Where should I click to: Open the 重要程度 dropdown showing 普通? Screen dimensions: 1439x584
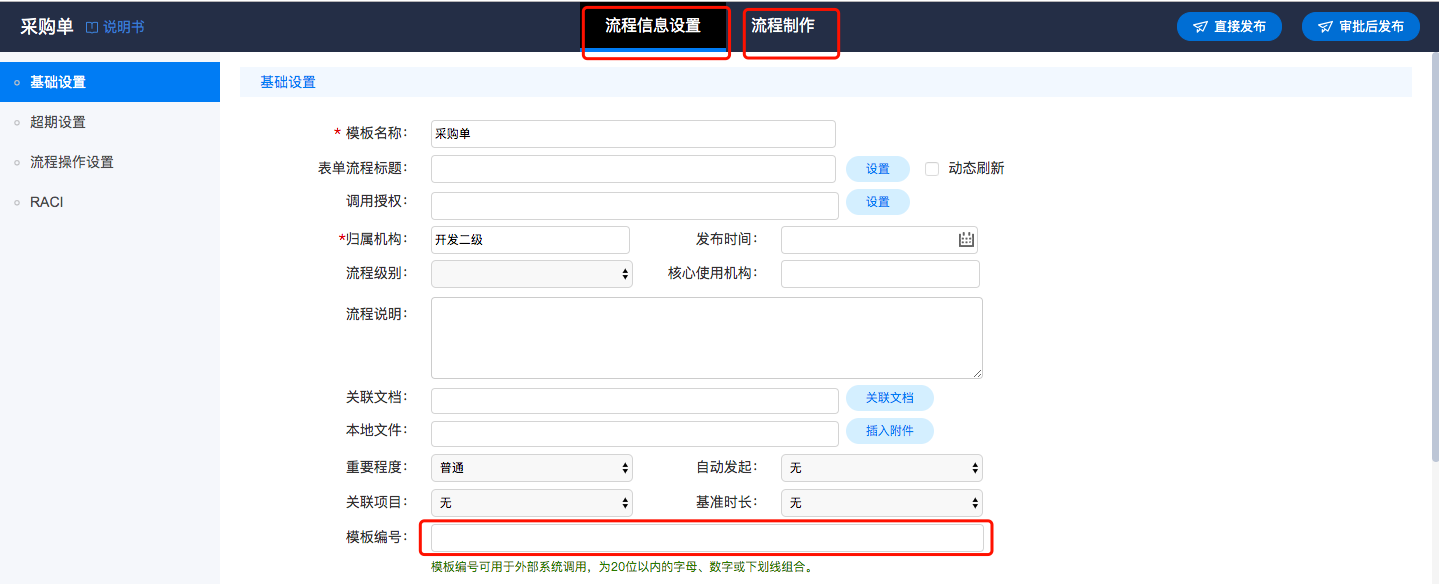[532, 468]
